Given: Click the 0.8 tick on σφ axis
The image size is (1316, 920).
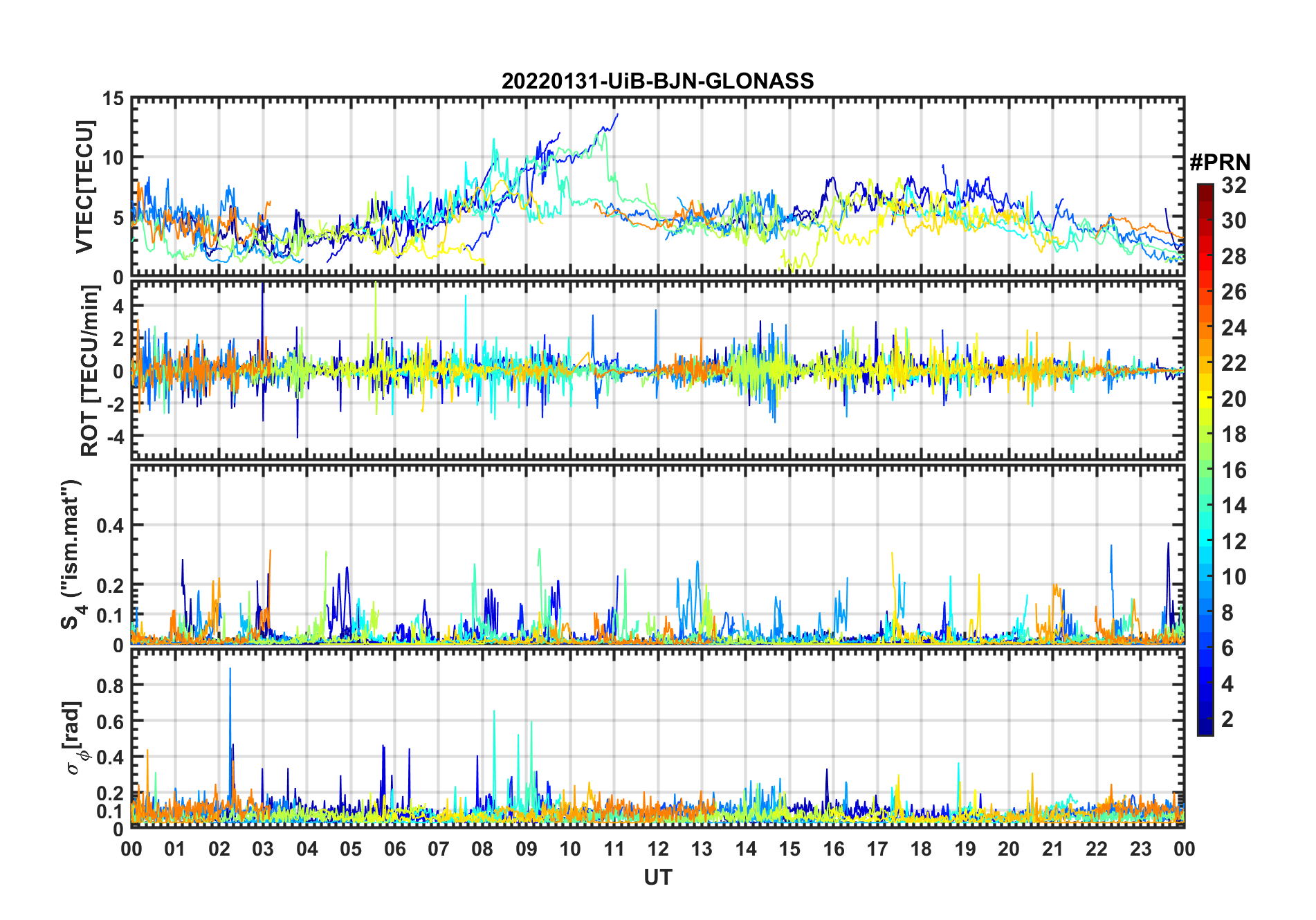Looking at the screenshot, I should pos(111,685).
